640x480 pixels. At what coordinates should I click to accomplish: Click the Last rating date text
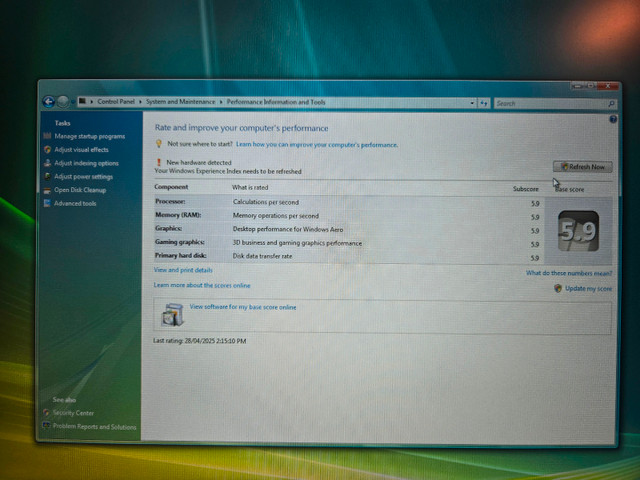pyautogui.click(x=200, y=341)
